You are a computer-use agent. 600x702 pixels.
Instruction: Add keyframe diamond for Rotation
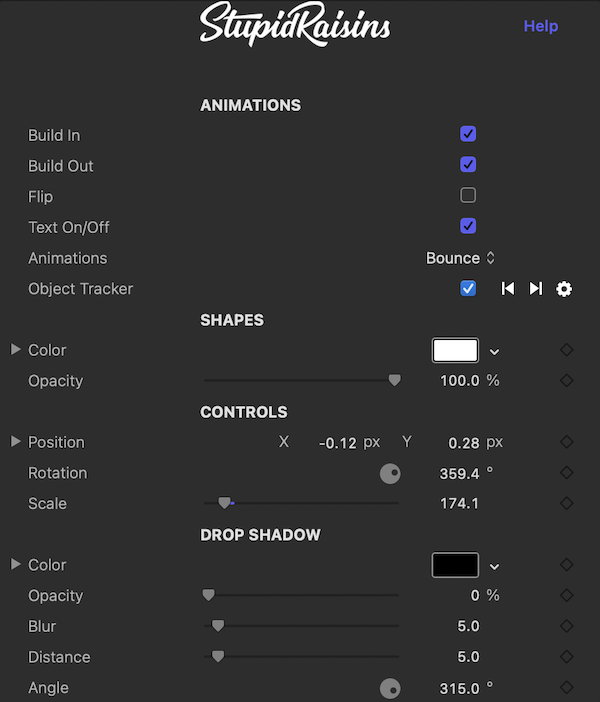(566, 473)
